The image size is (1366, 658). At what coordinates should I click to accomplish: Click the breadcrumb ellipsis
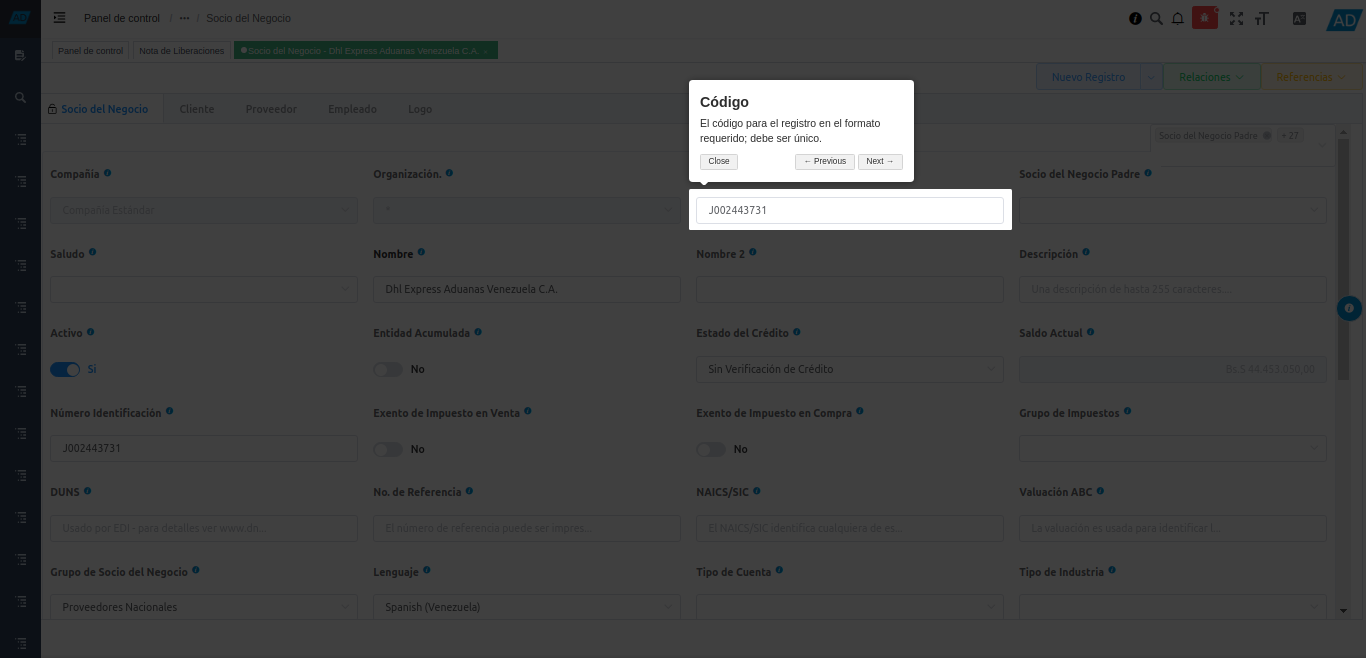184,18
